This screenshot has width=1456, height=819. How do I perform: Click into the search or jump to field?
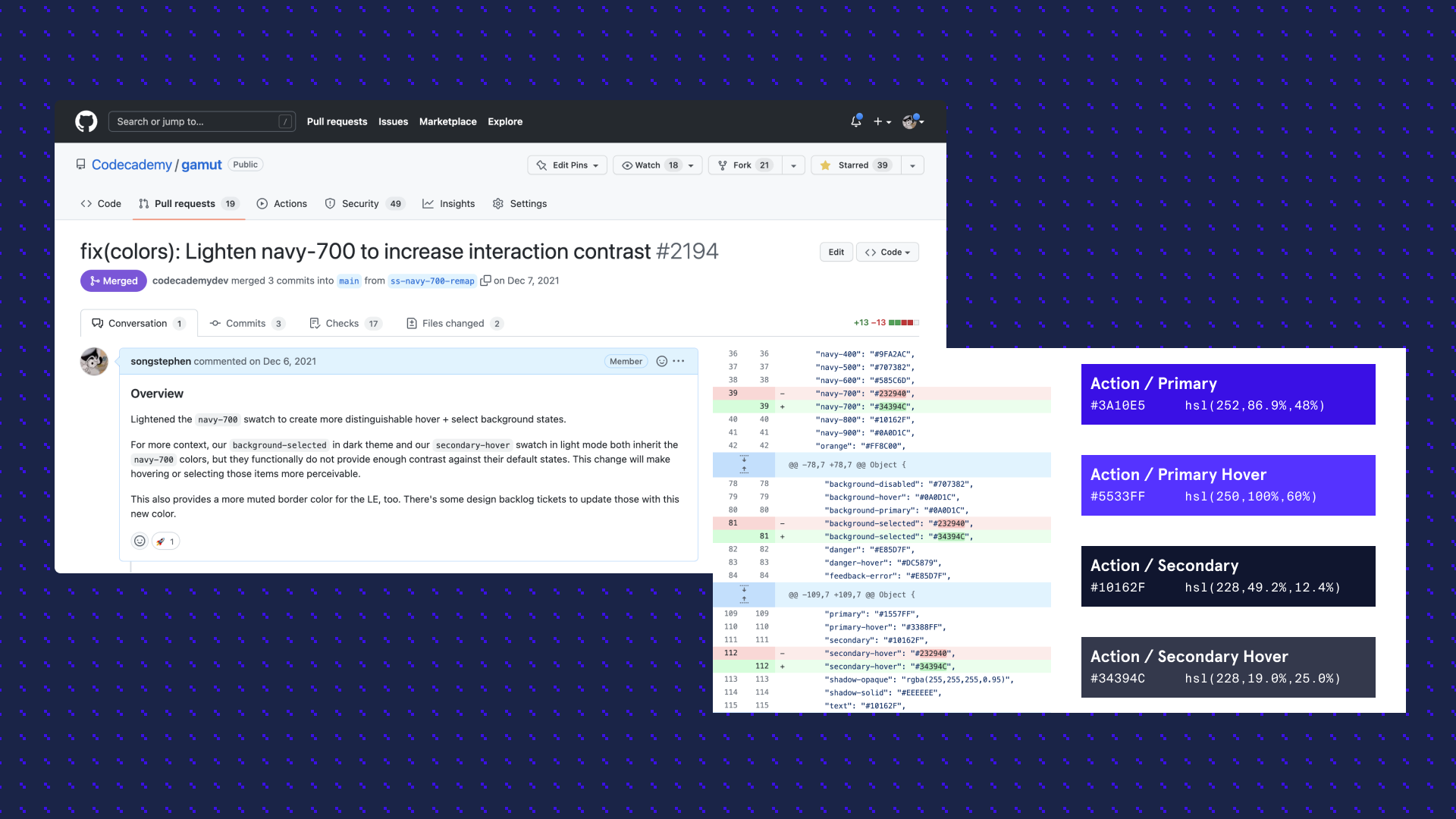pyautogui.click(x=201, y=121)
